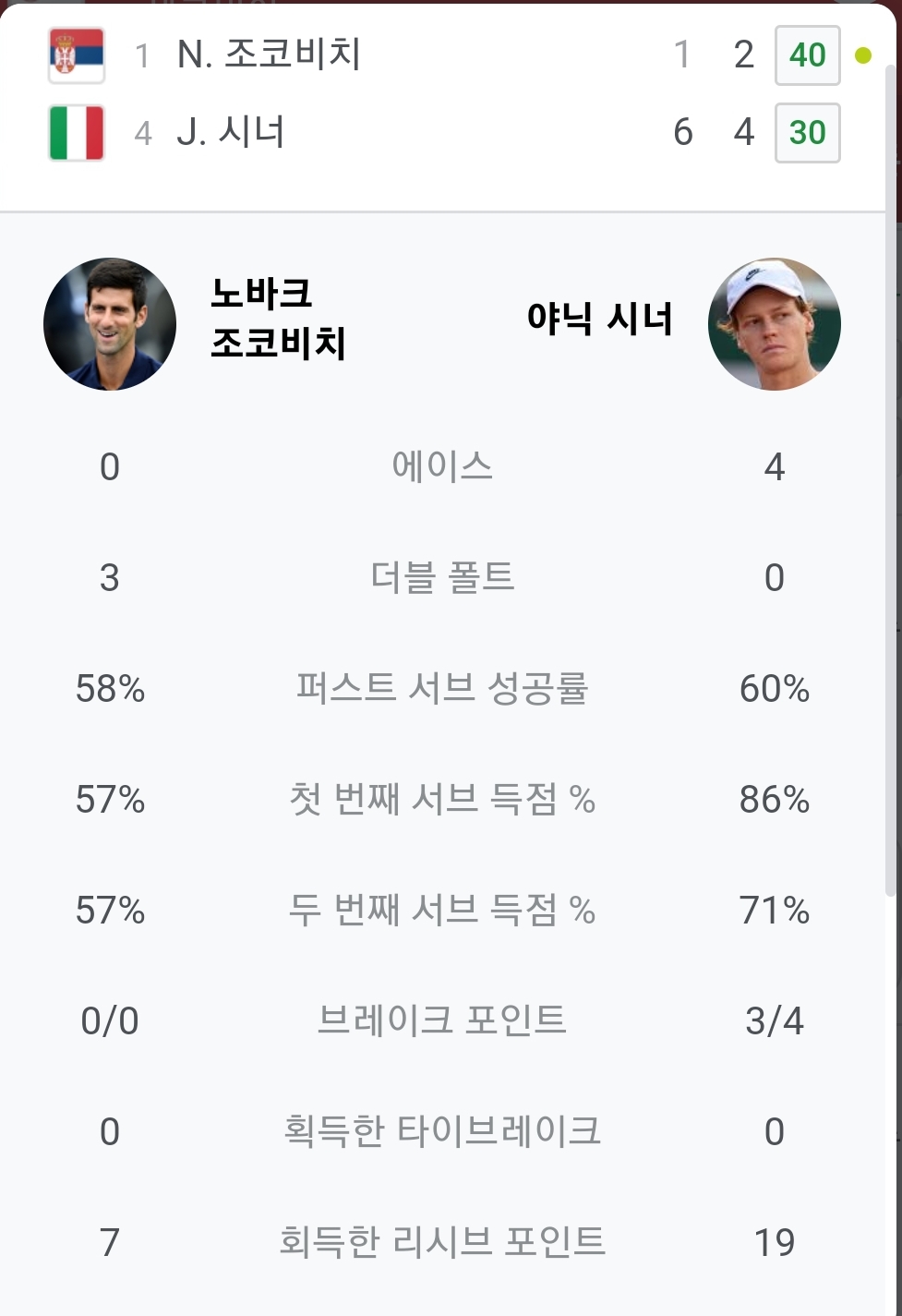Screen dimensions: 902x1316
Task: Open N. 조코비치 player name in scoreboard
Action: (269, 55)
